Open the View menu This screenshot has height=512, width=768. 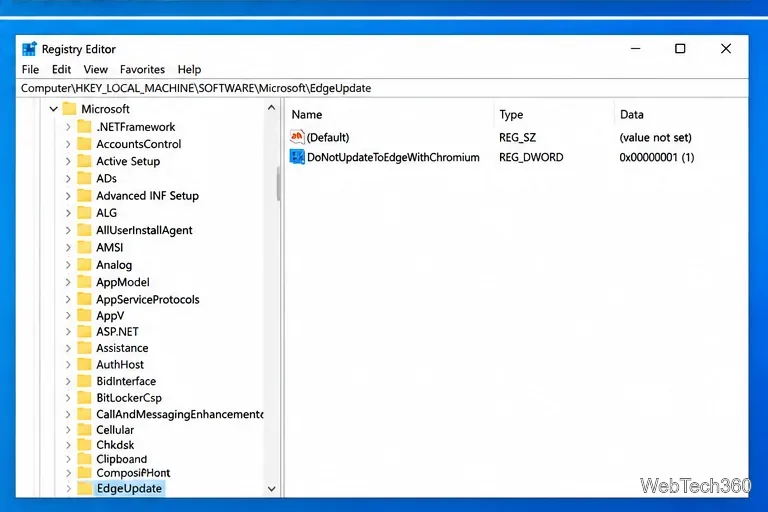coord(96,70)
